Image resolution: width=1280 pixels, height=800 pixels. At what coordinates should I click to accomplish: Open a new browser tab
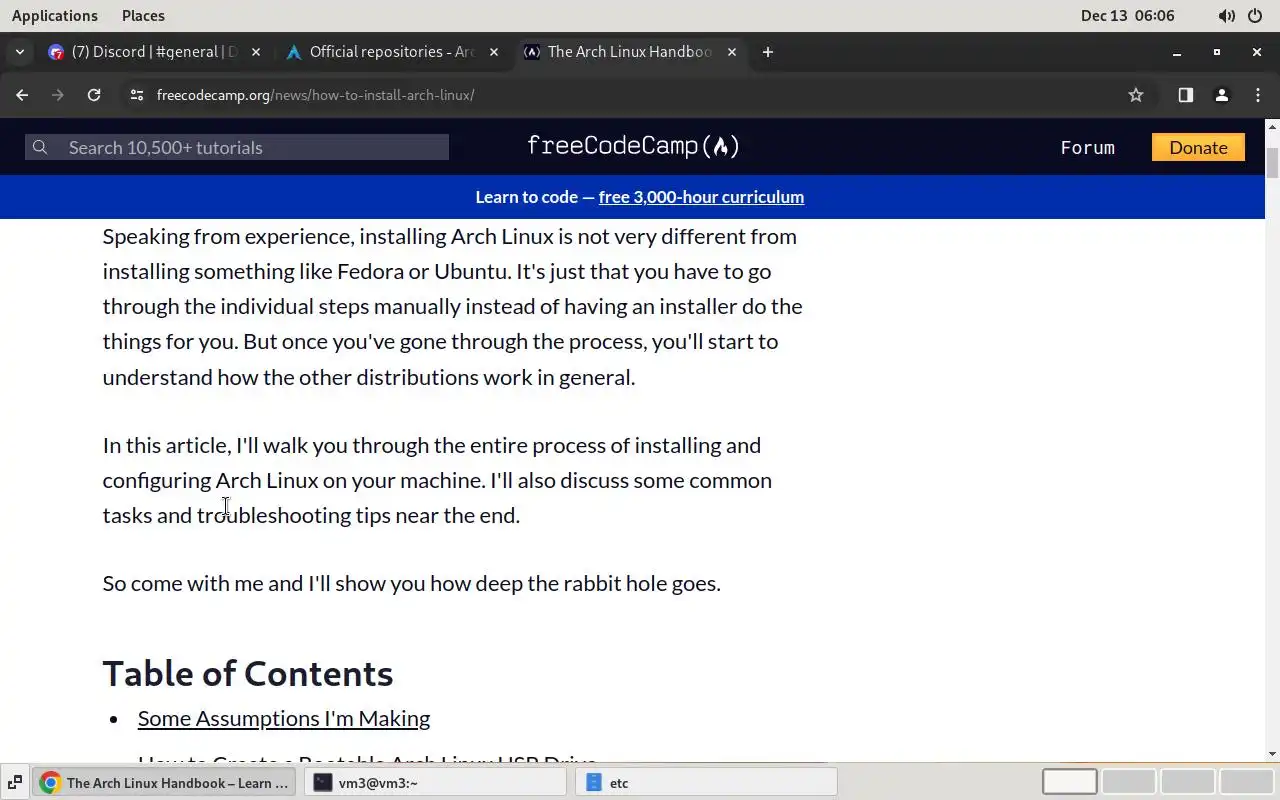[768, 52]
